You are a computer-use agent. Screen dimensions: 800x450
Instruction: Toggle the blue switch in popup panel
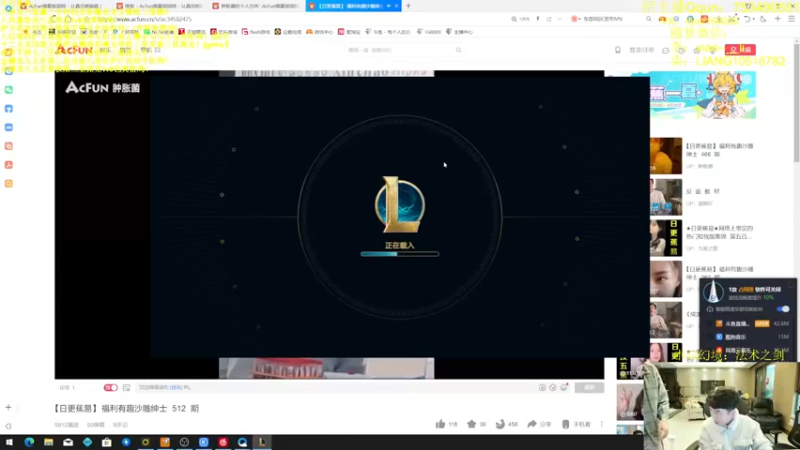click(783, 309)
